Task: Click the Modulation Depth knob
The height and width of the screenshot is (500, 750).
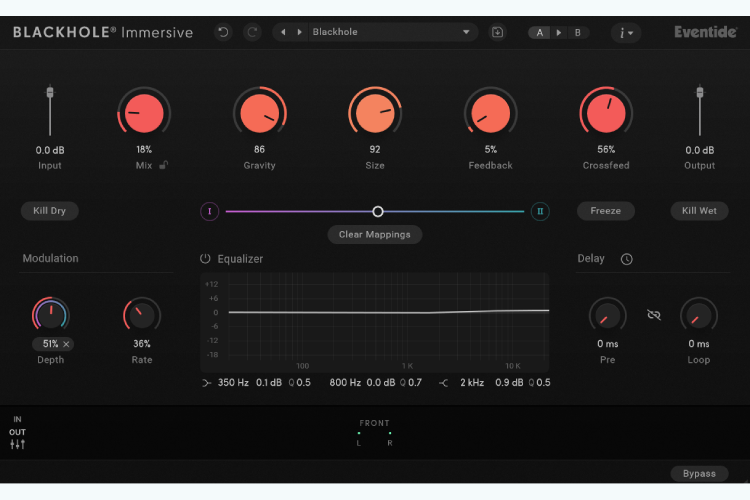Action: coord(51,315)
